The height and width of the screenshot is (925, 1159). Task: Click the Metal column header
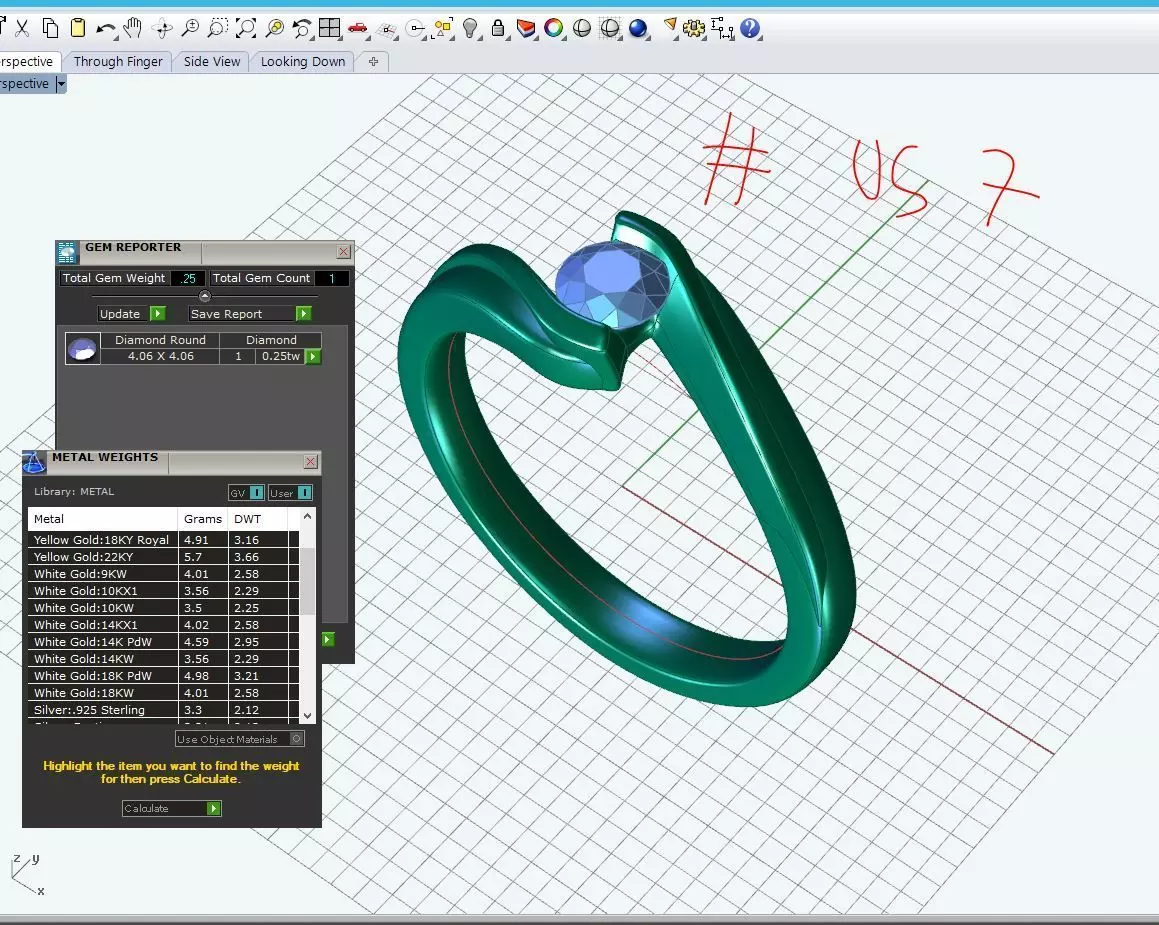click(x=103, y=518)
